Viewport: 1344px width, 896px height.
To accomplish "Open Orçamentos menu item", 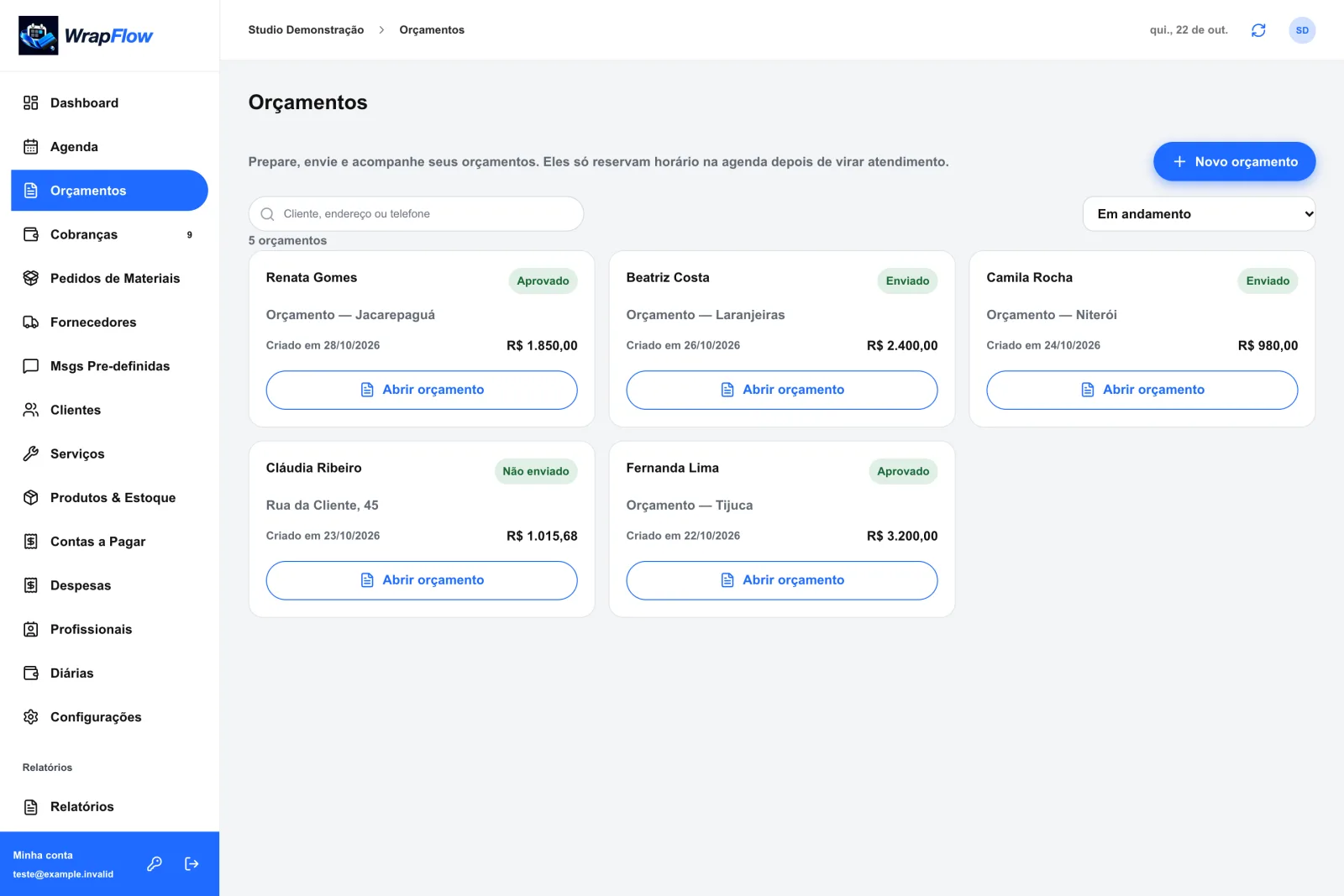I will [x=109, y=191].
